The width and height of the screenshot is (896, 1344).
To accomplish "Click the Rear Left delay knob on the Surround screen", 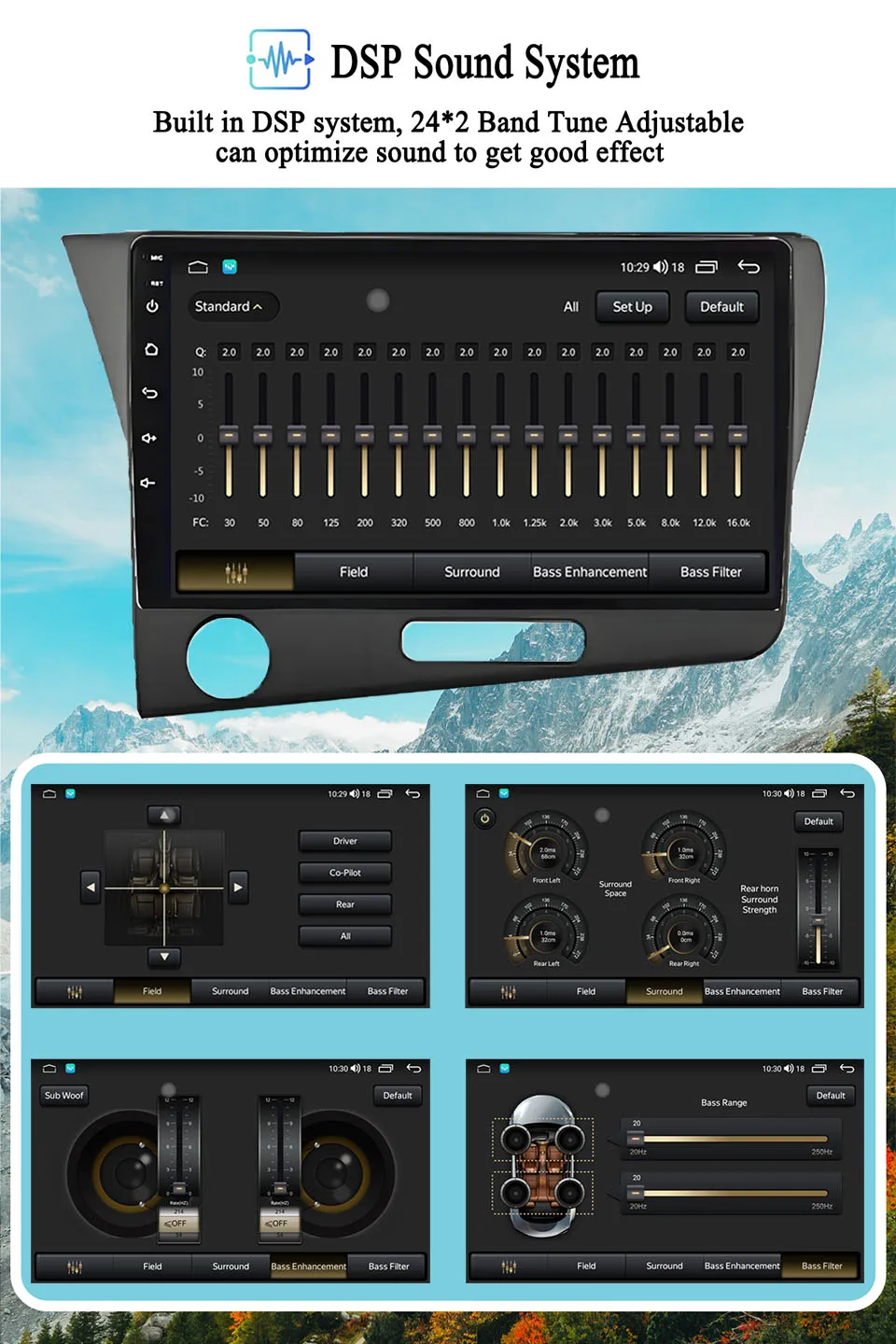I will [x=547, y=933].
